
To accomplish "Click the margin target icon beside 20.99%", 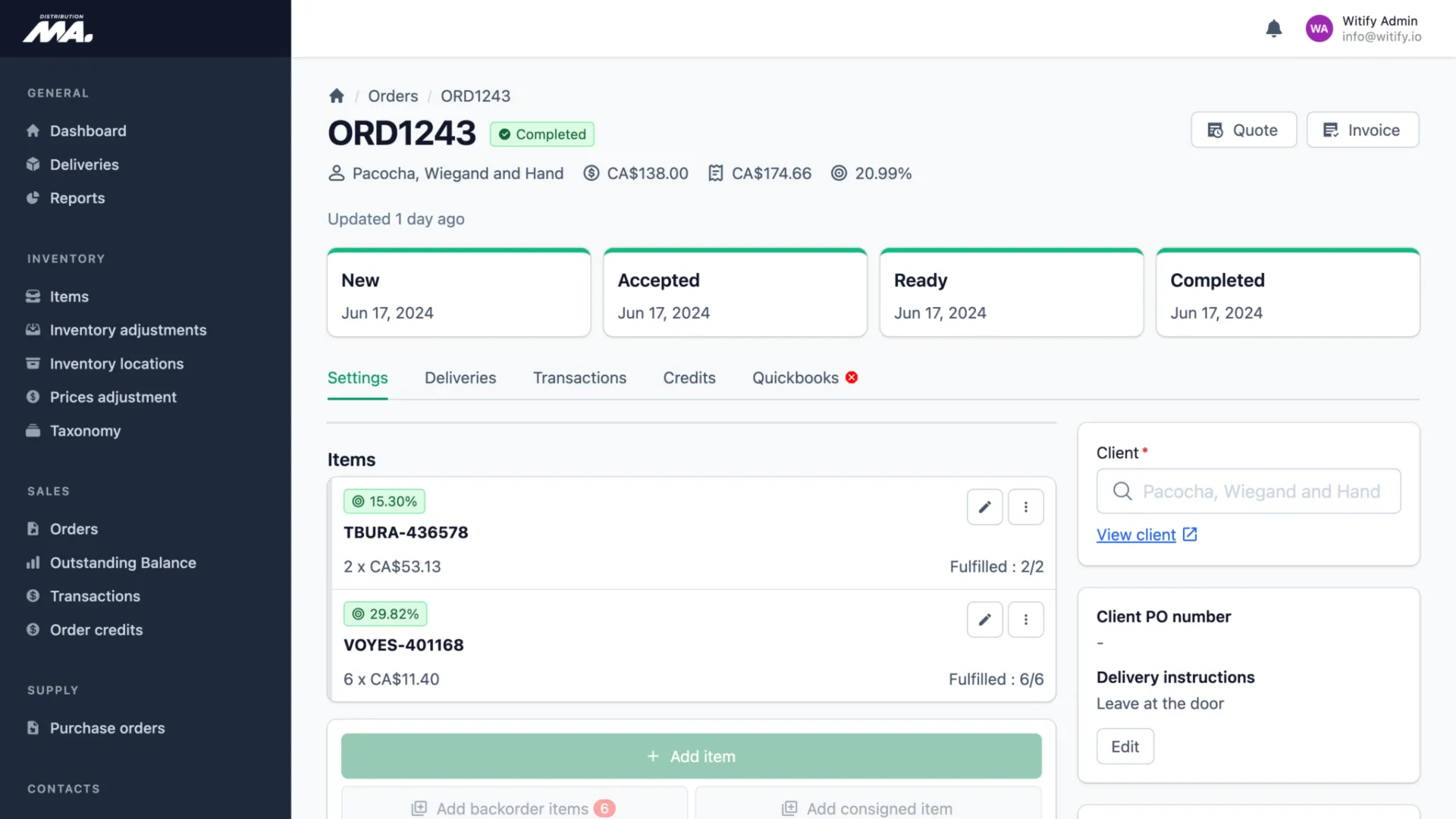I will point(839,174).
